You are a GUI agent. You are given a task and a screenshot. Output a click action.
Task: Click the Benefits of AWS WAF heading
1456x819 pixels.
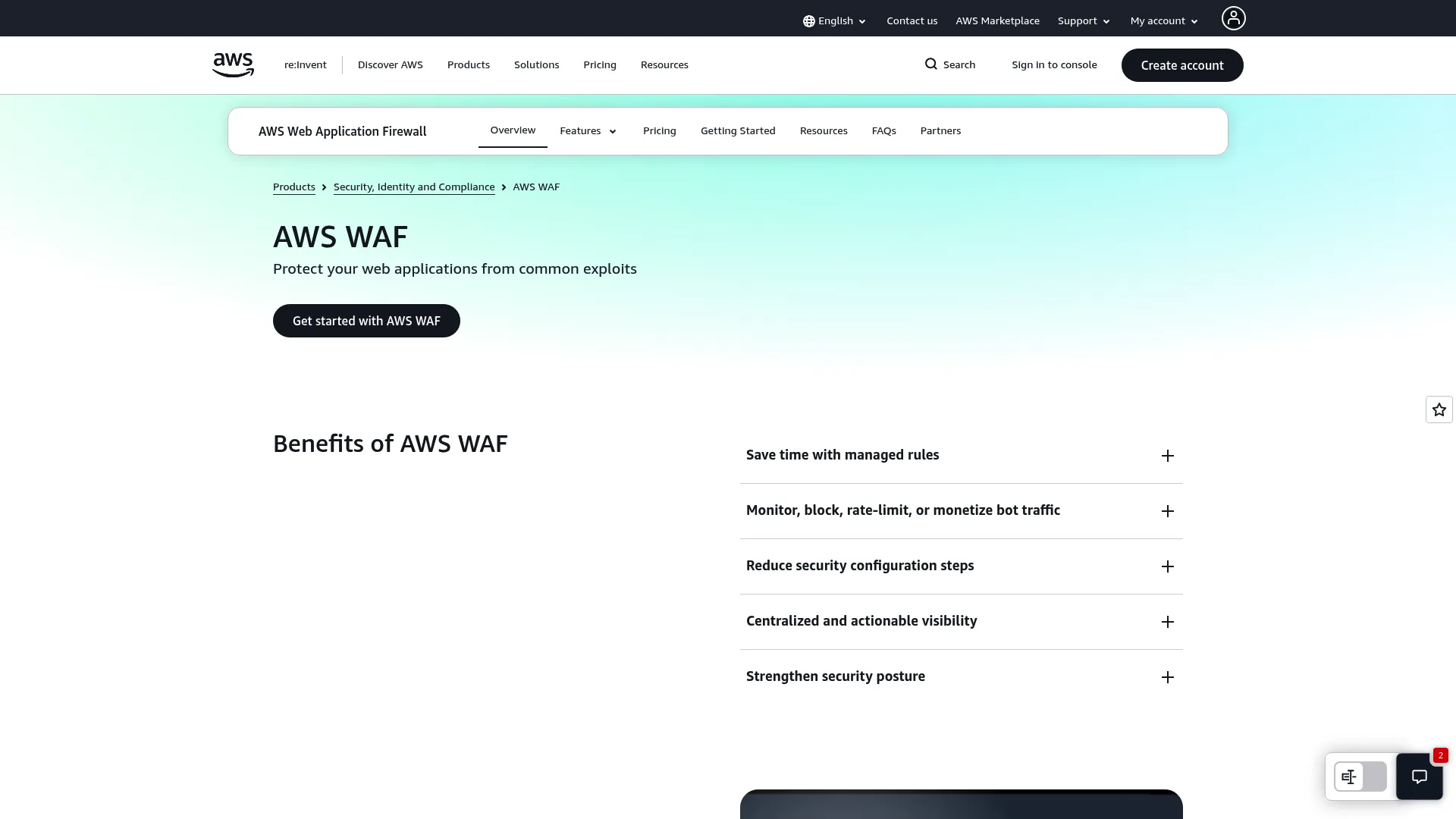tap(391, 444)
